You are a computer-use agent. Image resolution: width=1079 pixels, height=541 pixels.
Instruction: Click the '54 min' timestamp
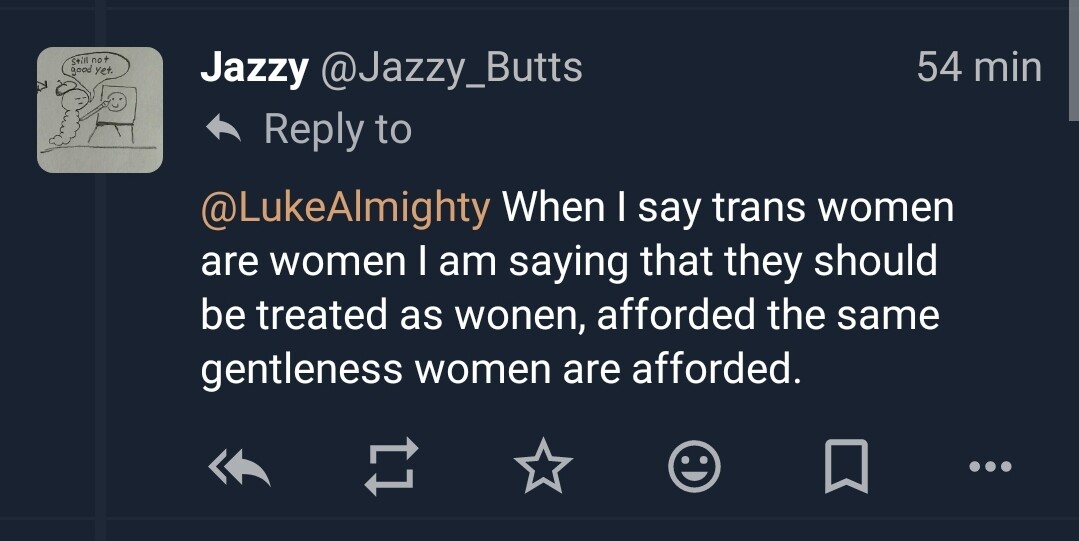click(979, 68)
